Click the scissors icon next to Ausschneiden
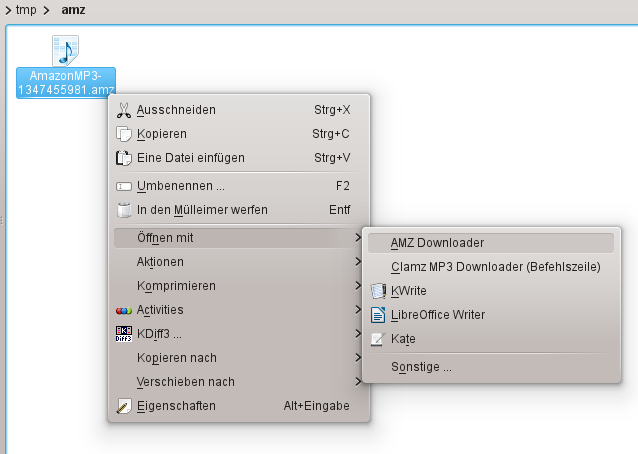The height and width of the screenshot is (454, 638). point(124,110)
